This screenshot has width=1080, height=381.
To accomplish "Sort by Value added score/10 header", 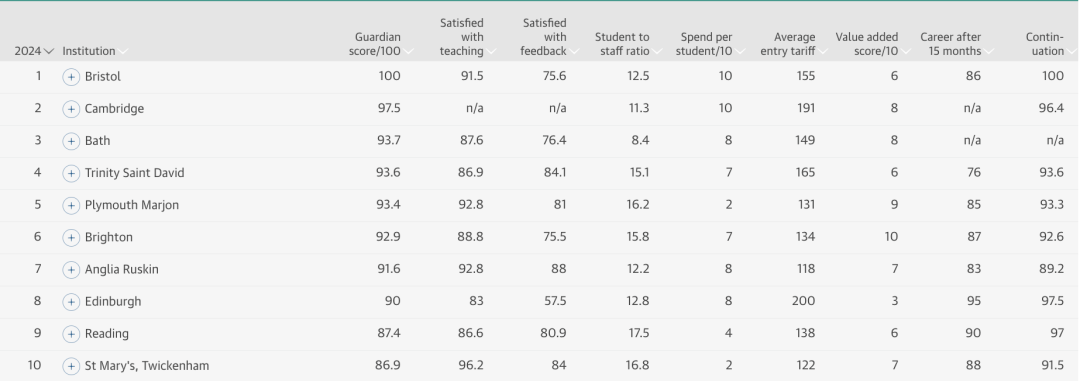I will 872,44.
